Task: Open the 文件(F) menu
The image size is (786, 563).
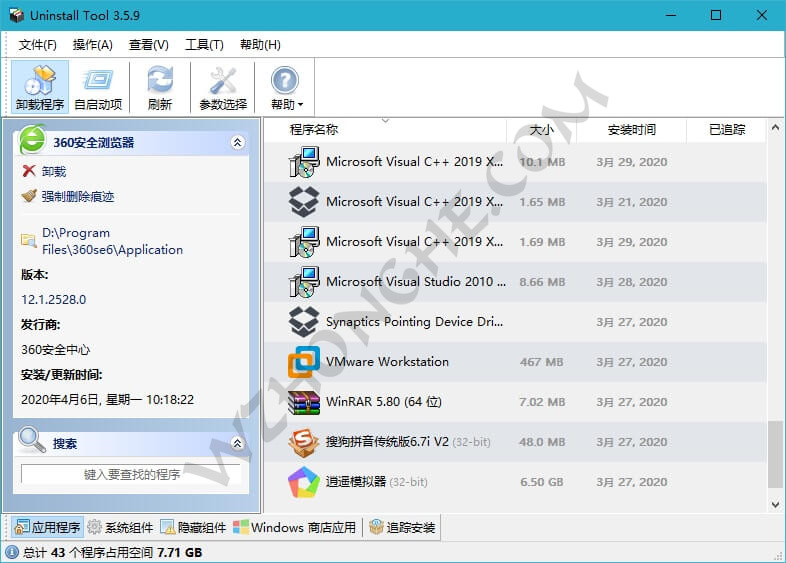Action: tap(38, 45)
